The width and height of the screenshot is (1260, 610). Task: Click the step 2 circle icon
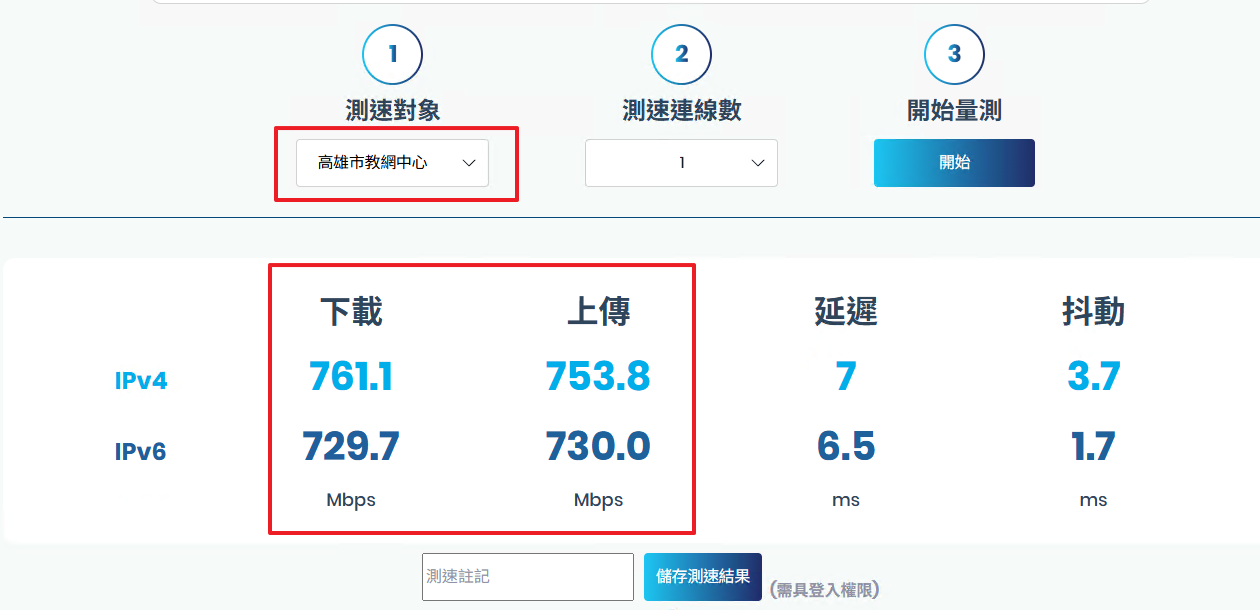click(x=681, y=54)
